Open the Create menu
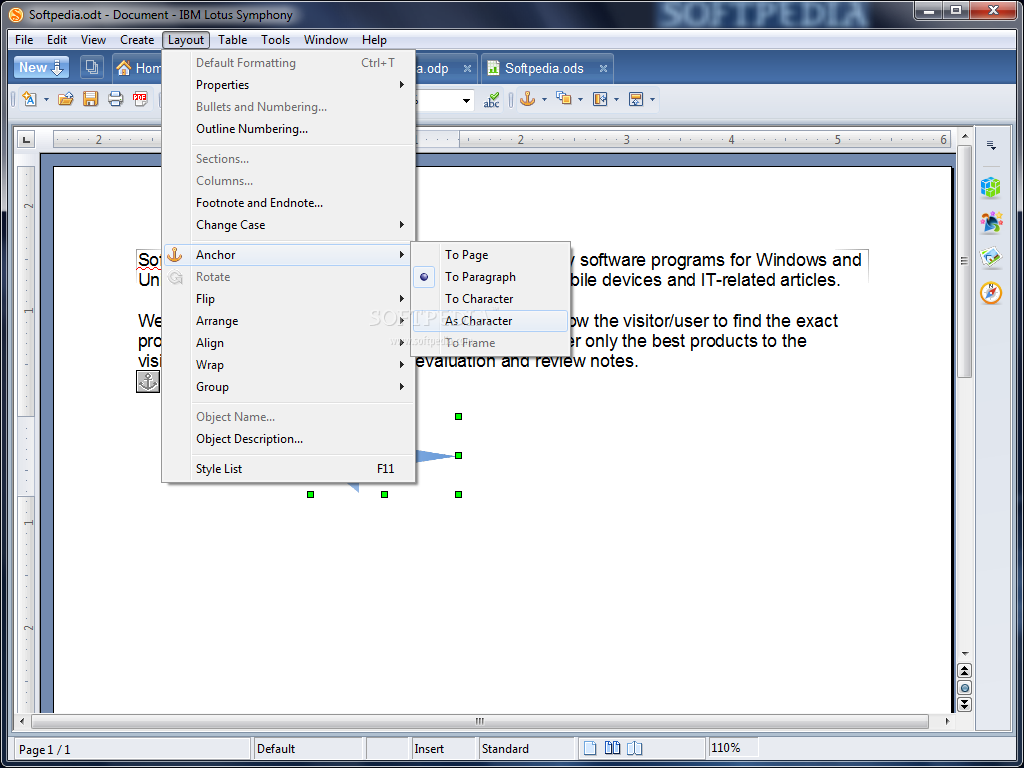This screenshot has height=768, width=1024. (137, 40)
